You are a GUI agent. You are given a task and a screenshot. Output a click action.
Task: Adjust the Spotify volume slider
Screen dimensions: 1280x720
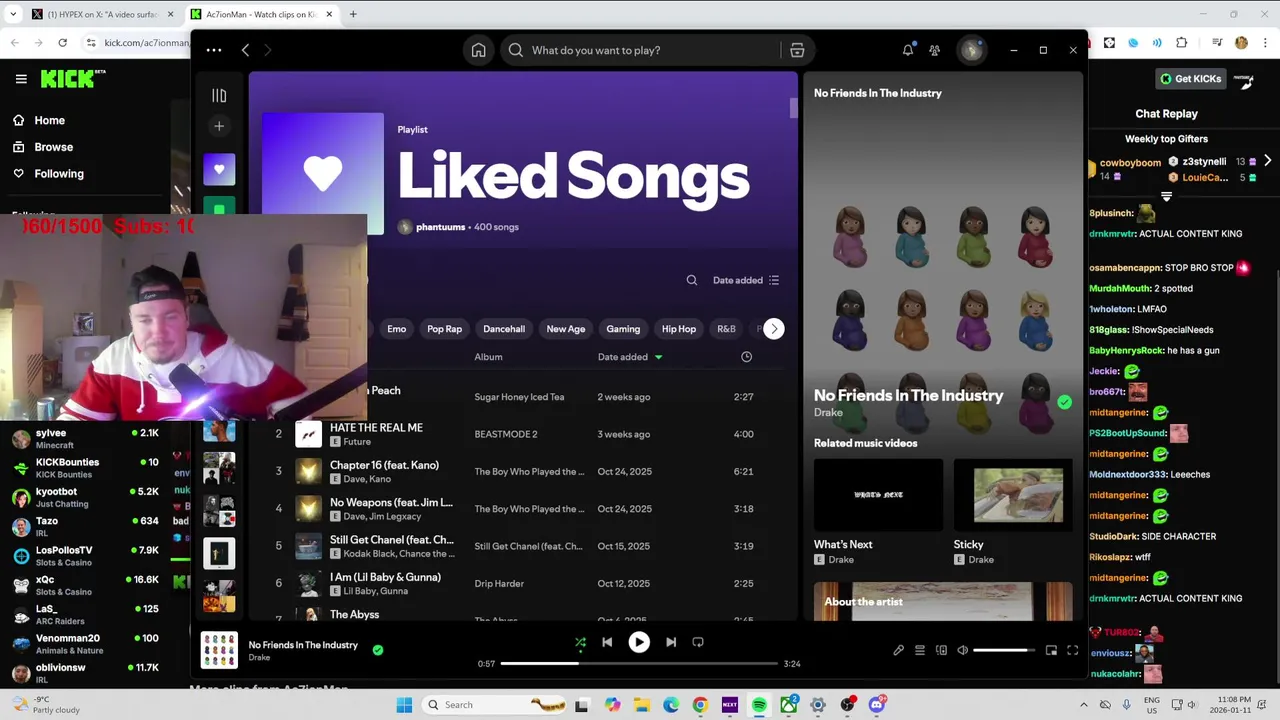click(x=1003, y=650)
